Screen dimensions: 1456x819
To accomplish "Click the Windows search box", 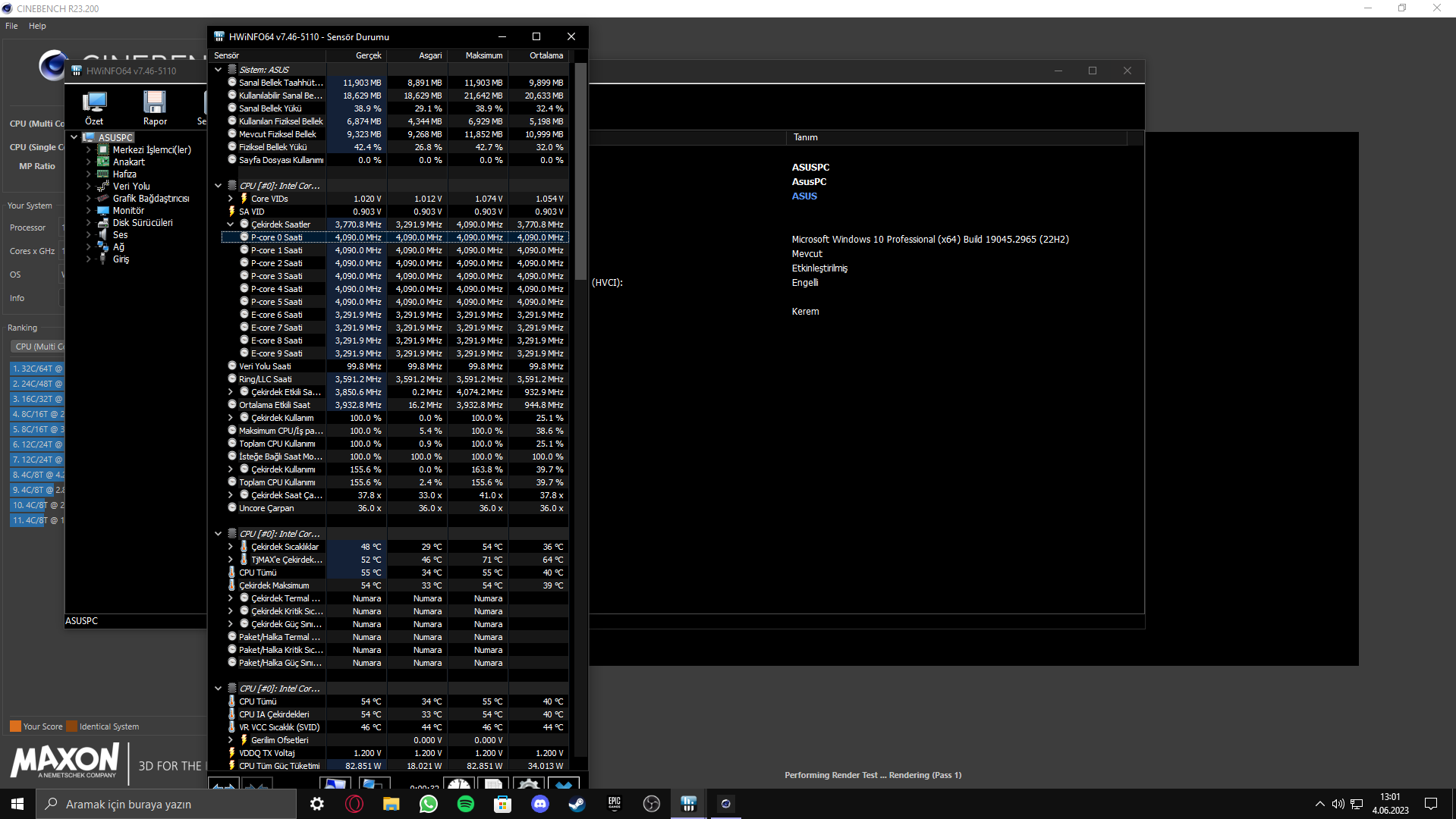I will 166,804.
